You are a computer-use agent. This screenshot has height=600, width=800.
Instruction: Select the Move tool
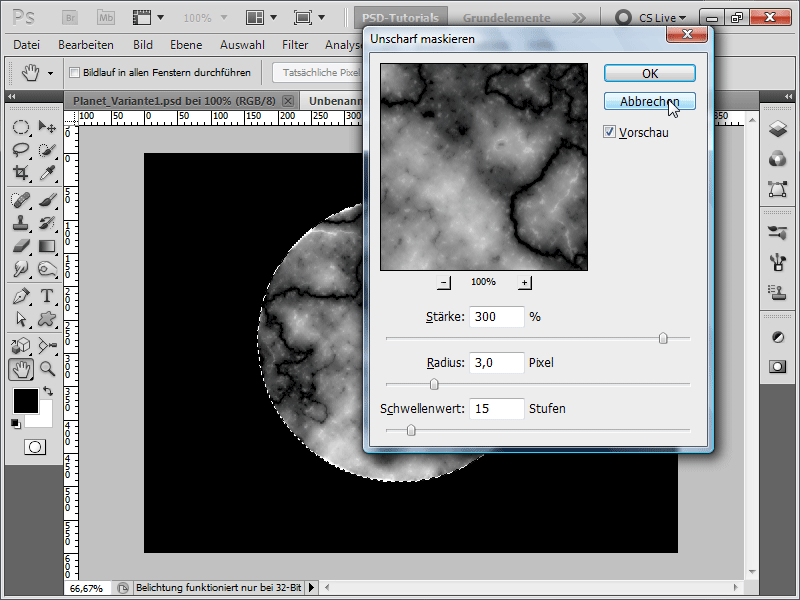[47, 127]
